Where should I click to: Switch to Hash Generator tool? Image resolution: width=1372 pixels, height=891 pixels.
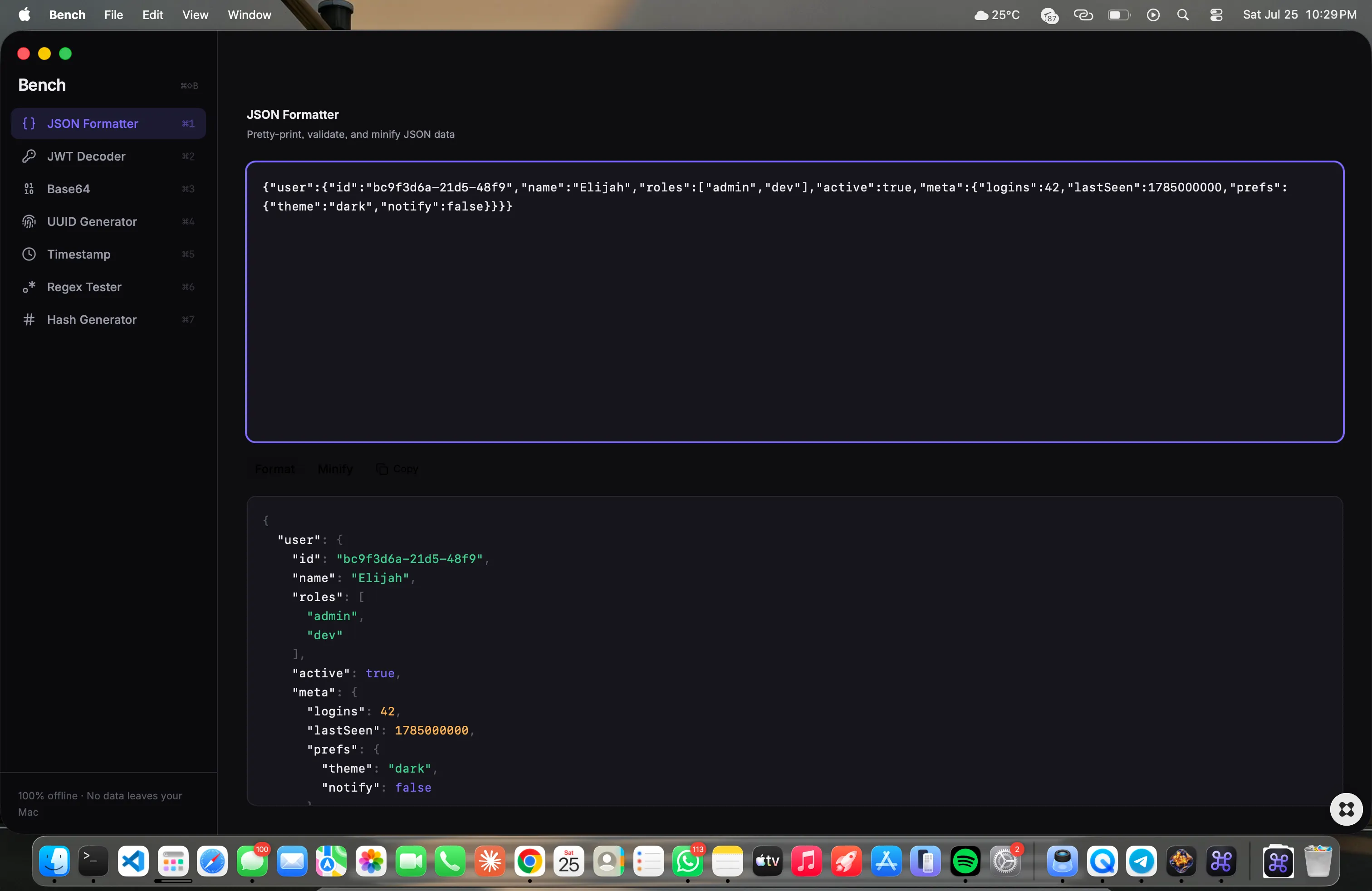click(x=108, y=319)
